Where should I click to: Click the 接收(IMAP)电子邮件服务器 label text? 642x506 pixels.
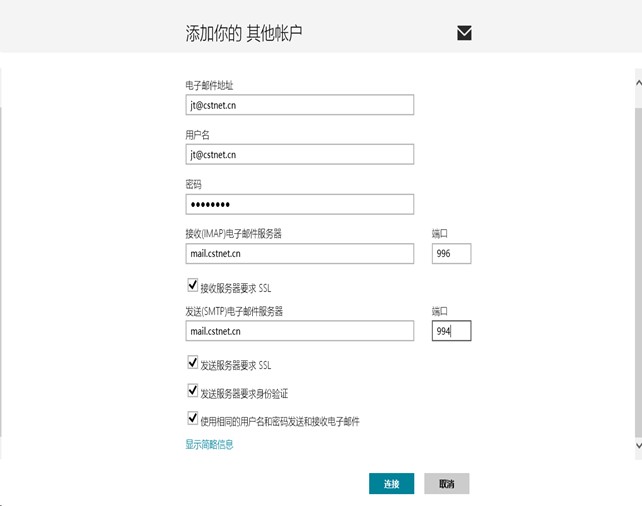point(233,234)
